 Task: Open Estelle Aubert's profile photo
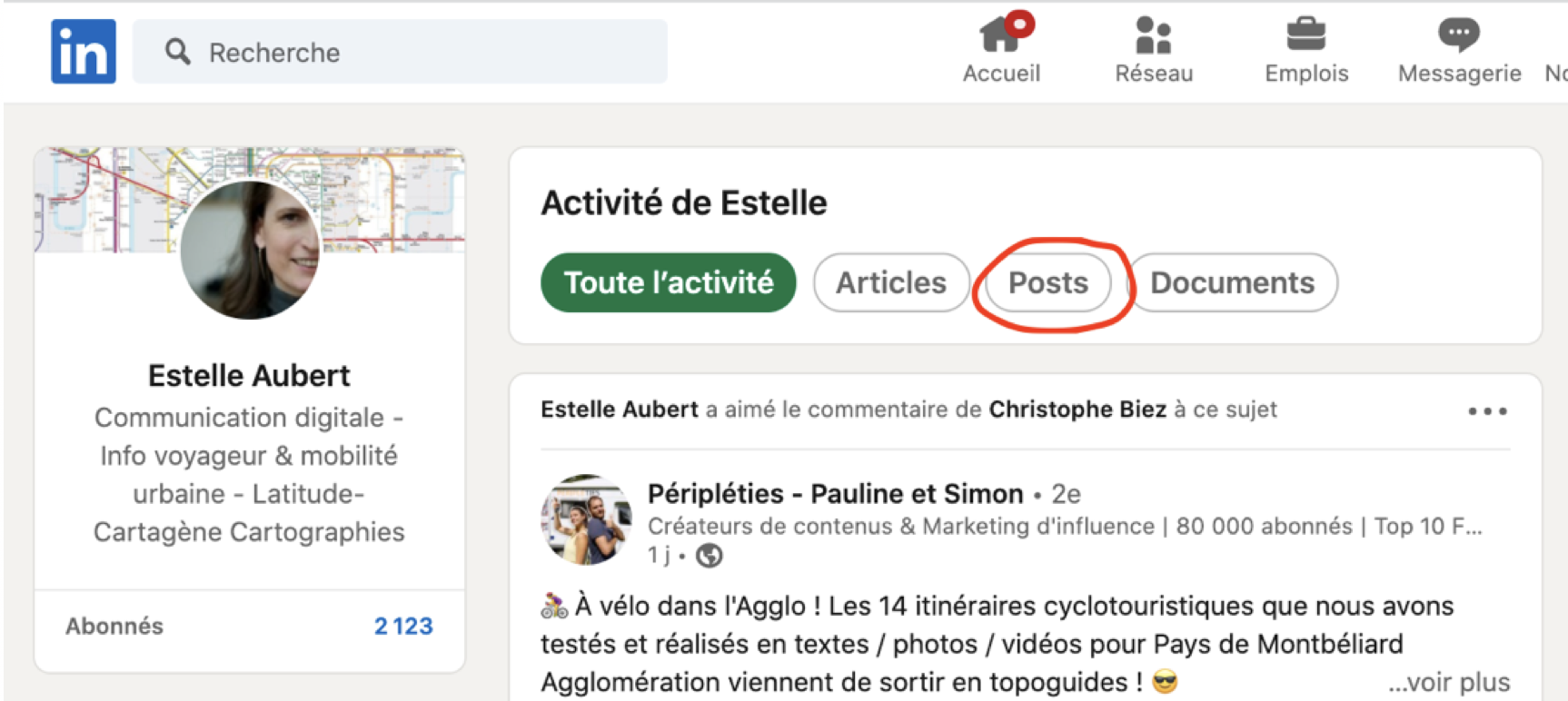pos(250,250)
